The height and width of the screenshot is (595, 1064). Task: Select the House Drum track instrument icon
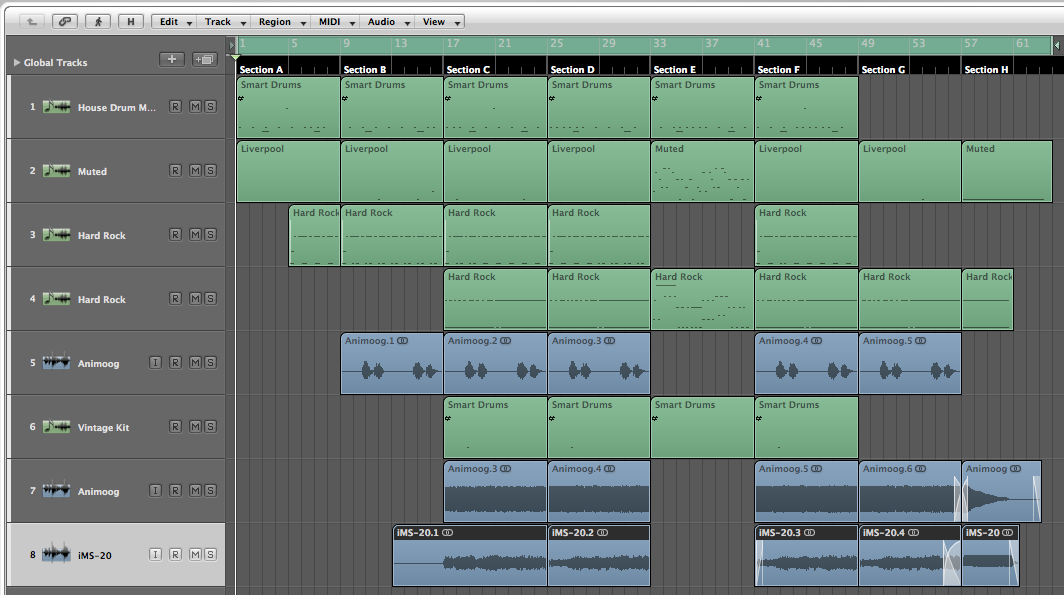(x=56, y=107)
